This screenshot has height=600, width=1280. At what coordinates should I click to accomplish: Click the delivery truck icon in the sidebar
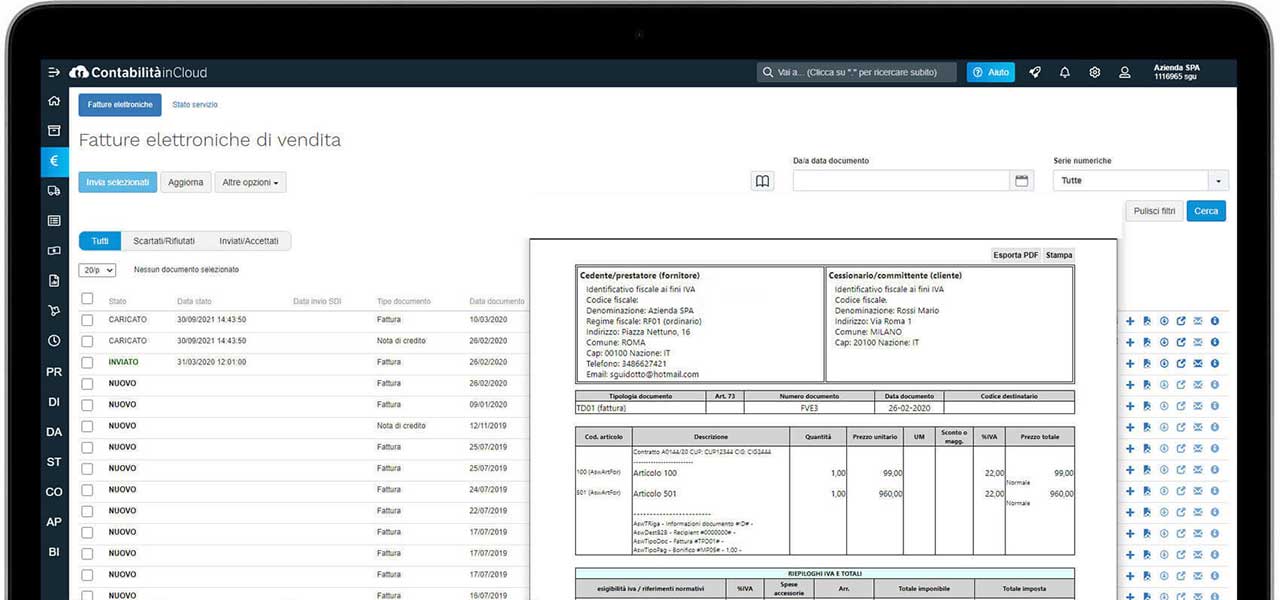pos(54,190)
